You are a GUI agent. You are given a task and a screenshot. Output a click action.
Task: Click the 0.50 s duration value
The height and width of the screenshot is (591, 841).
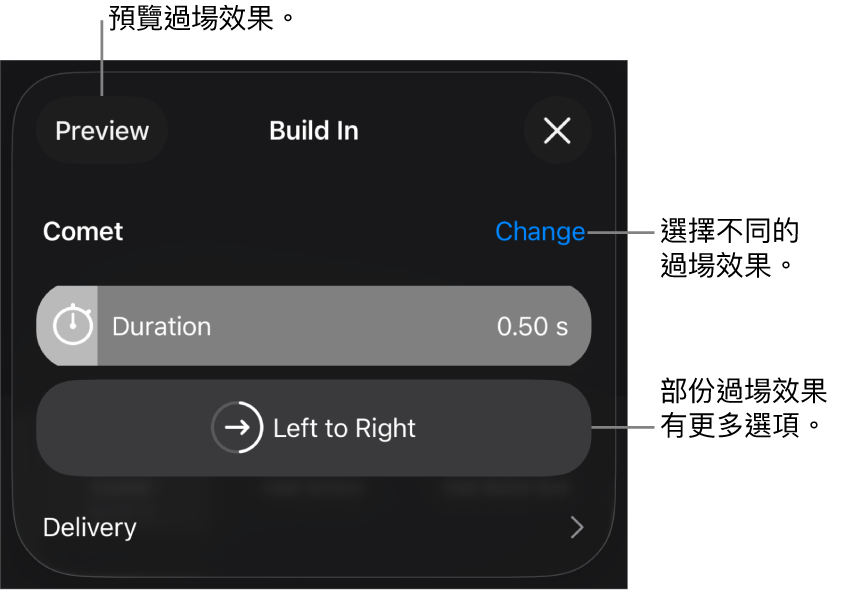point(532,326)
